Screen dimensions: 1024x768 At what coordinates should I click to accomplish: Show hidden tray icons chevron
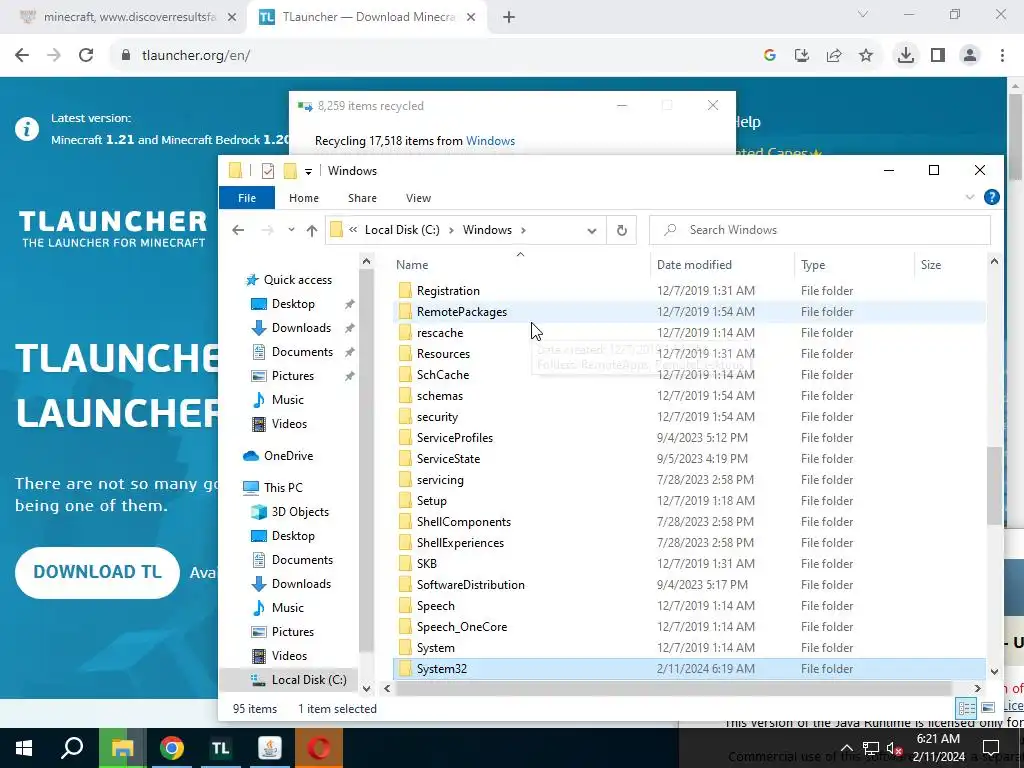point(846,748)
